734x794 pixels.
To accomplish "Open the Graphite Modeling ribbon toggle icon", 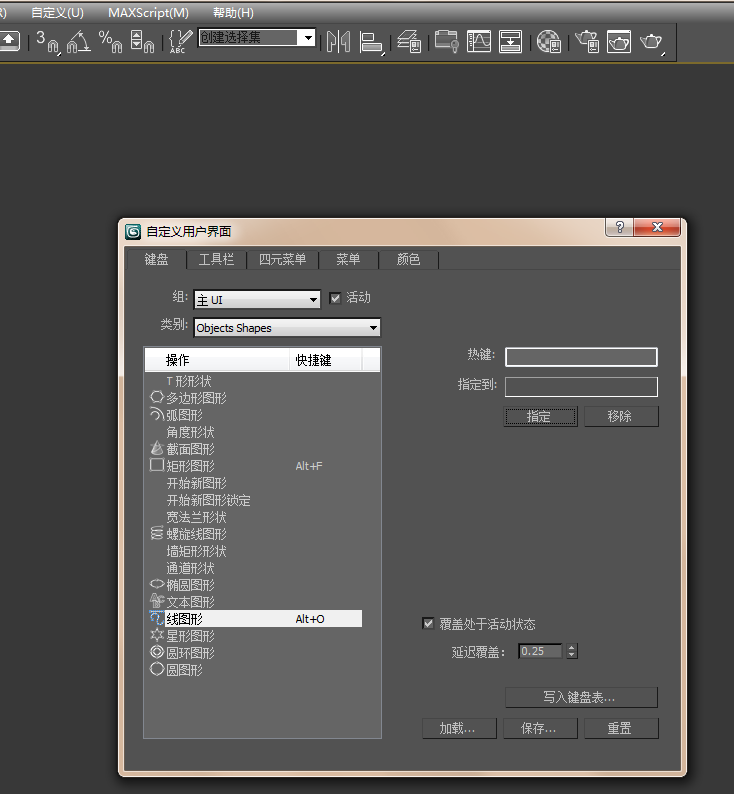I will [446, 42].
